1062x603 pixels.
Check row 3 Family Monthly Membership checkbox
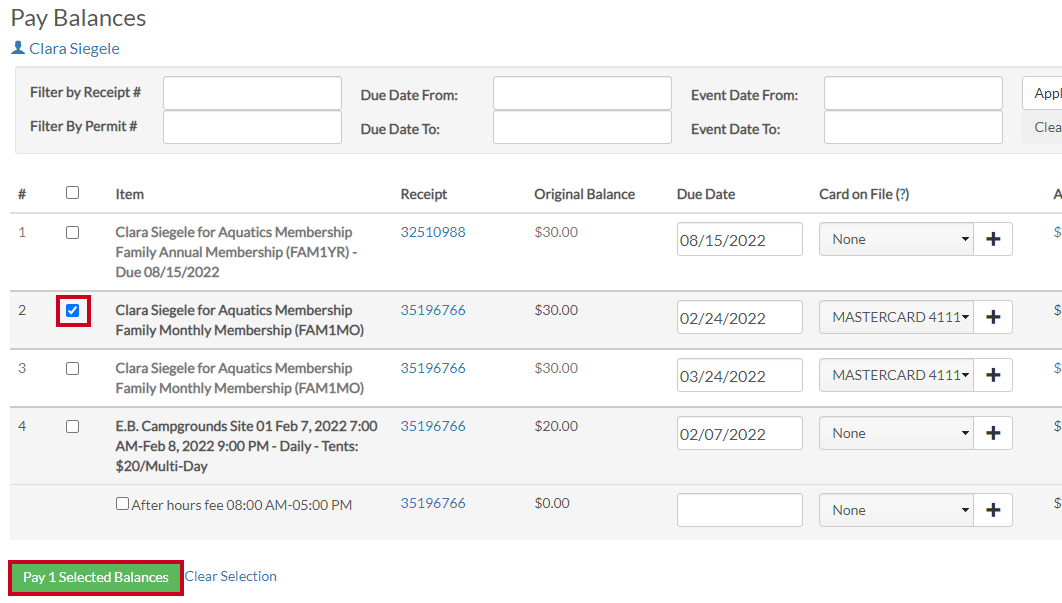pos(72,369)
